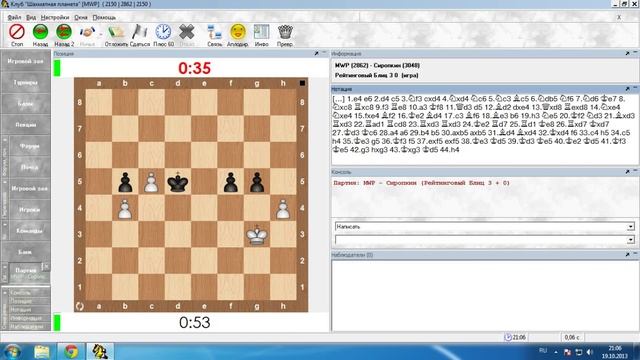Open the Помощь menu
Image resolution: width=640 pixels, height=360 pixels.
tap(104, 18)
